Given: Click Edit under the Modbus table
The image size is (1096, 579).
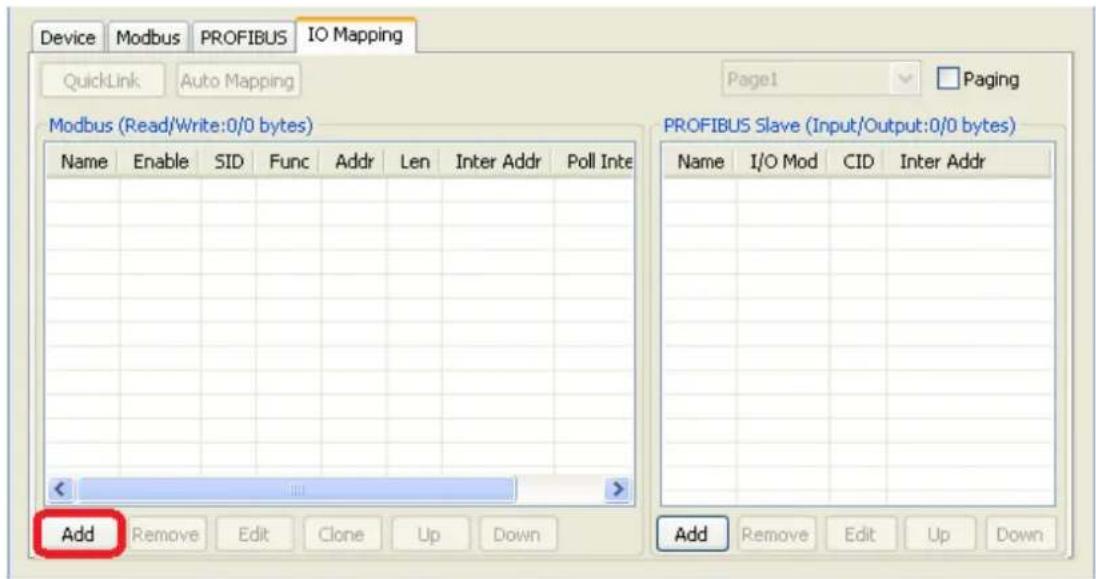Looking at the screenshot, I should [x=254, y=534].
